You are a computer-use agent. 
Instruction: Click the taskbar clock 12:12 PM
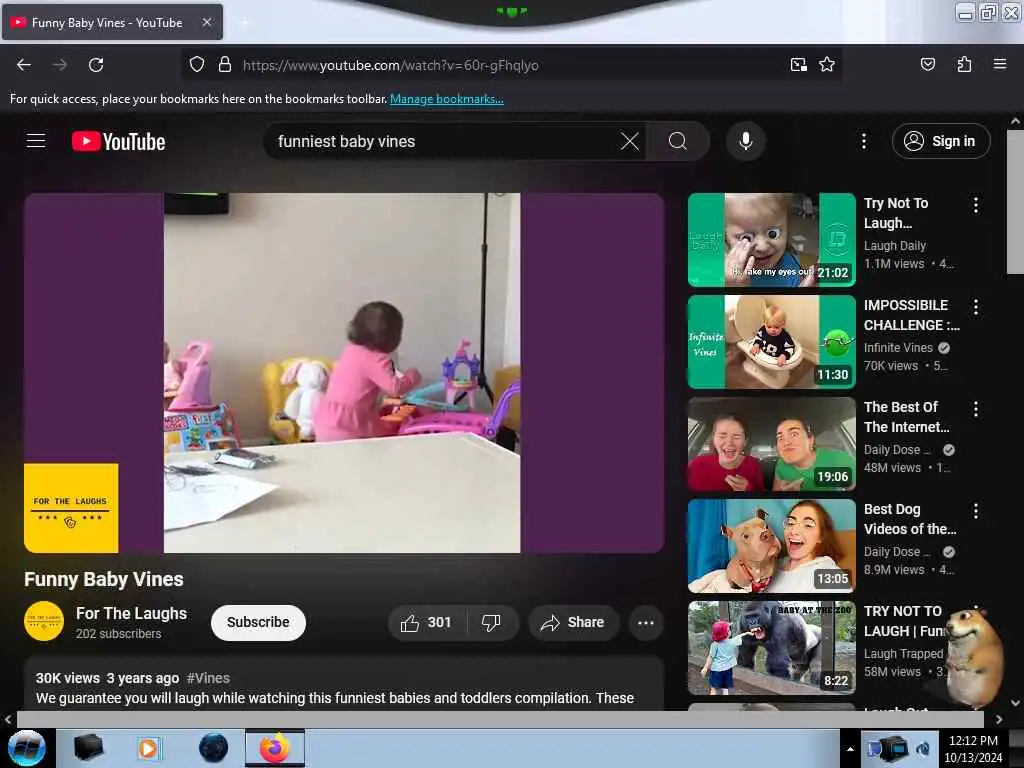[973, 748]
